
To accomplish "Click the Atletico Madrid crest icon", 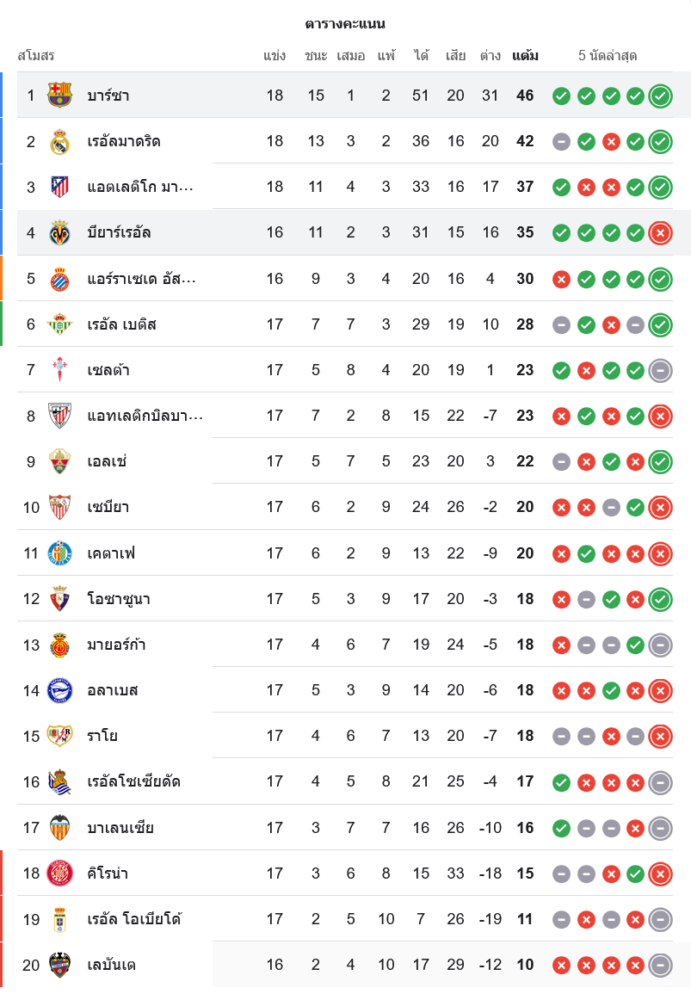I will click(x=60, y=187).
